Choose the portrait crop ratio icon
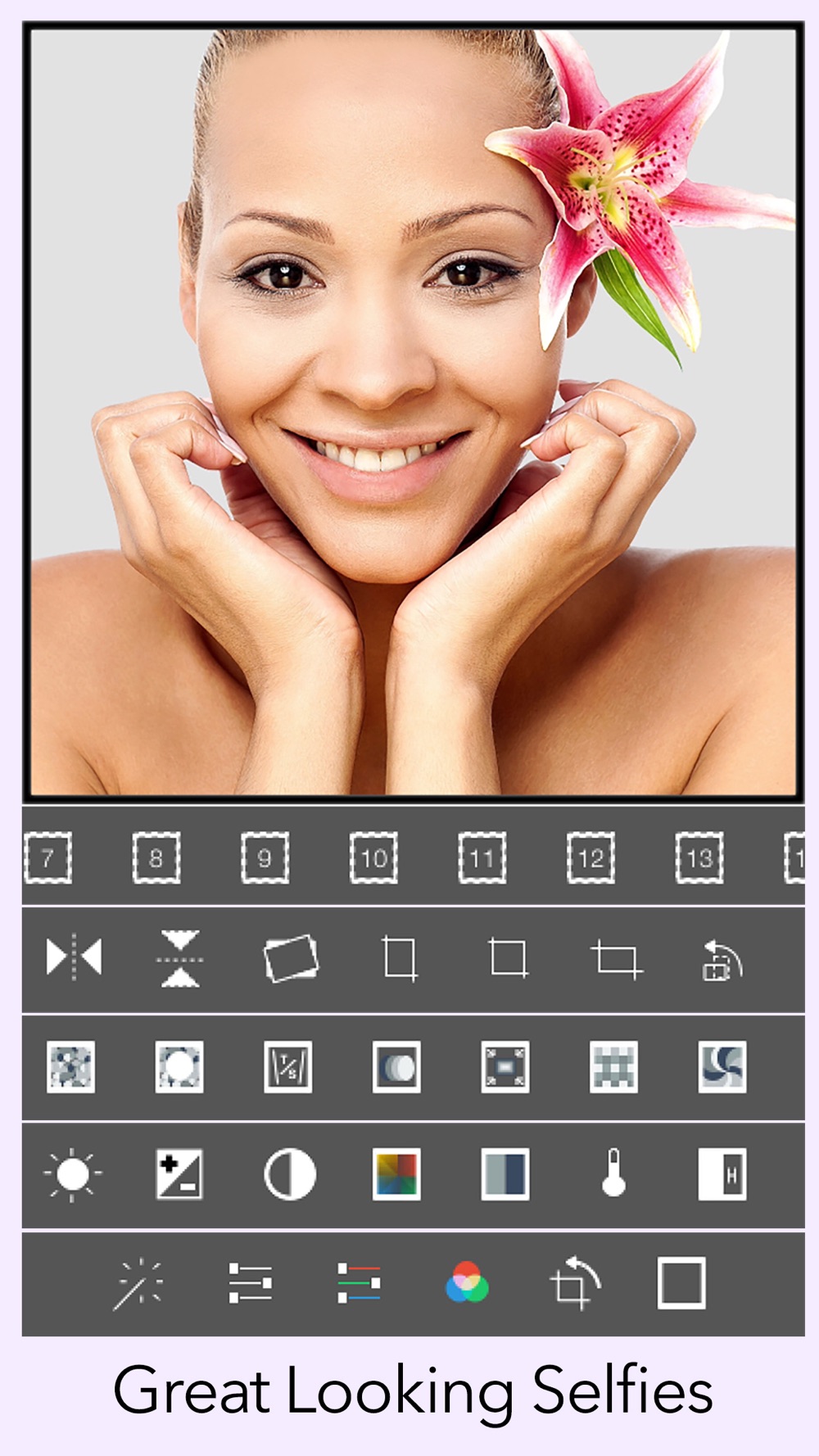The width and height of the screenshot is (819, 1456). (x=400, y=958)
